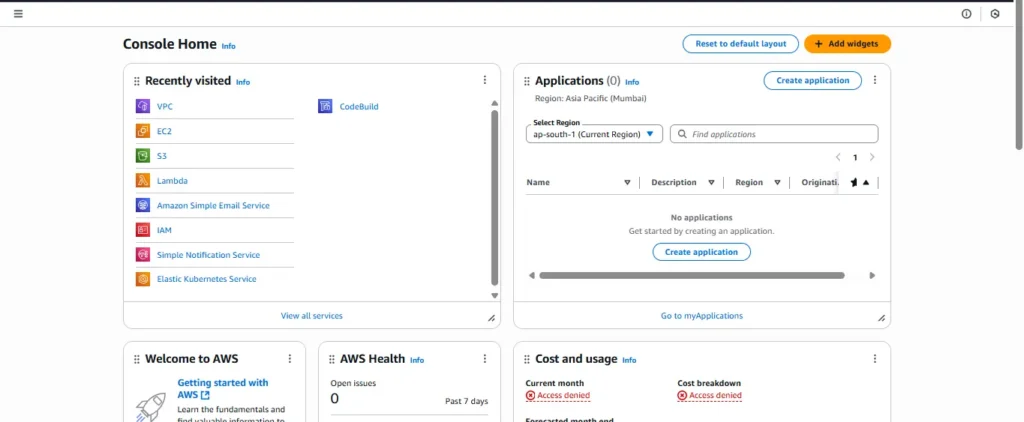This screenshot has width=1024, height=422.
Task: Open Cost and usage widget options menu
Action: 875,359
